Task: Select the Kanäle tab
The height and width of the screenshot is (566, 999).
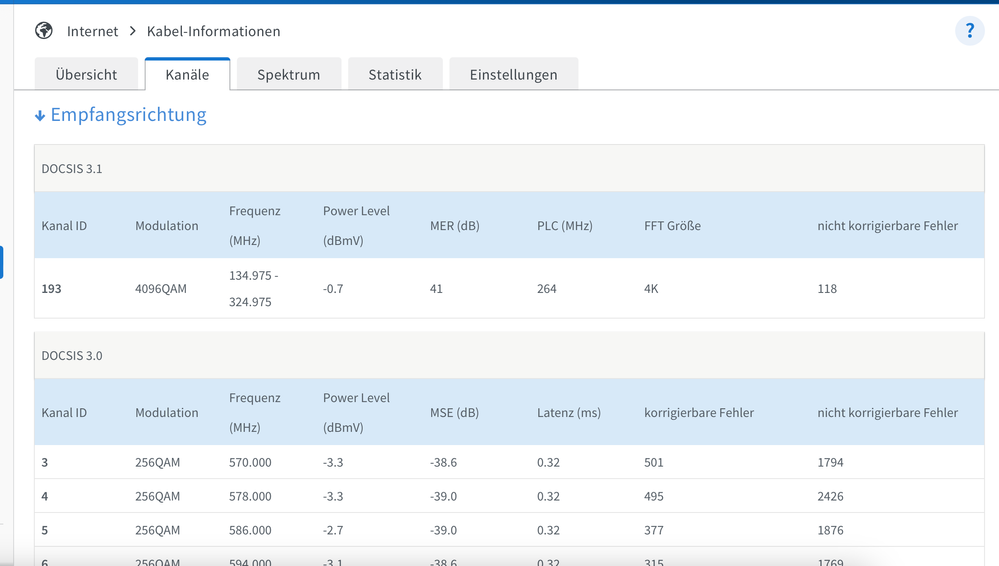Action: pyautogui.click(x=187, y=74)
